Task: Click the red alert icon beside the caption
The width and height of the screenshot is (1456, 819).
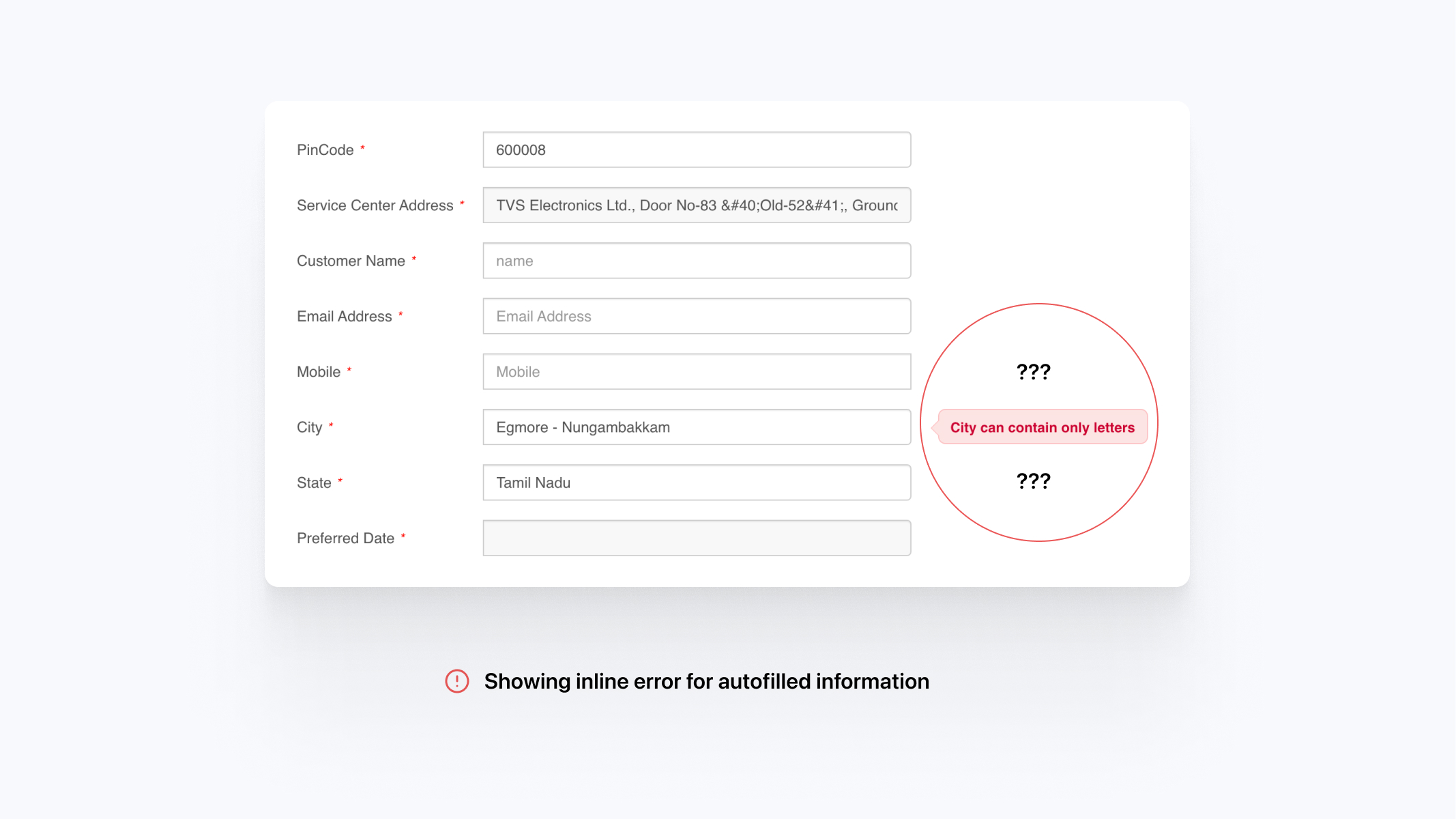Action: click(x=457, y=681)
